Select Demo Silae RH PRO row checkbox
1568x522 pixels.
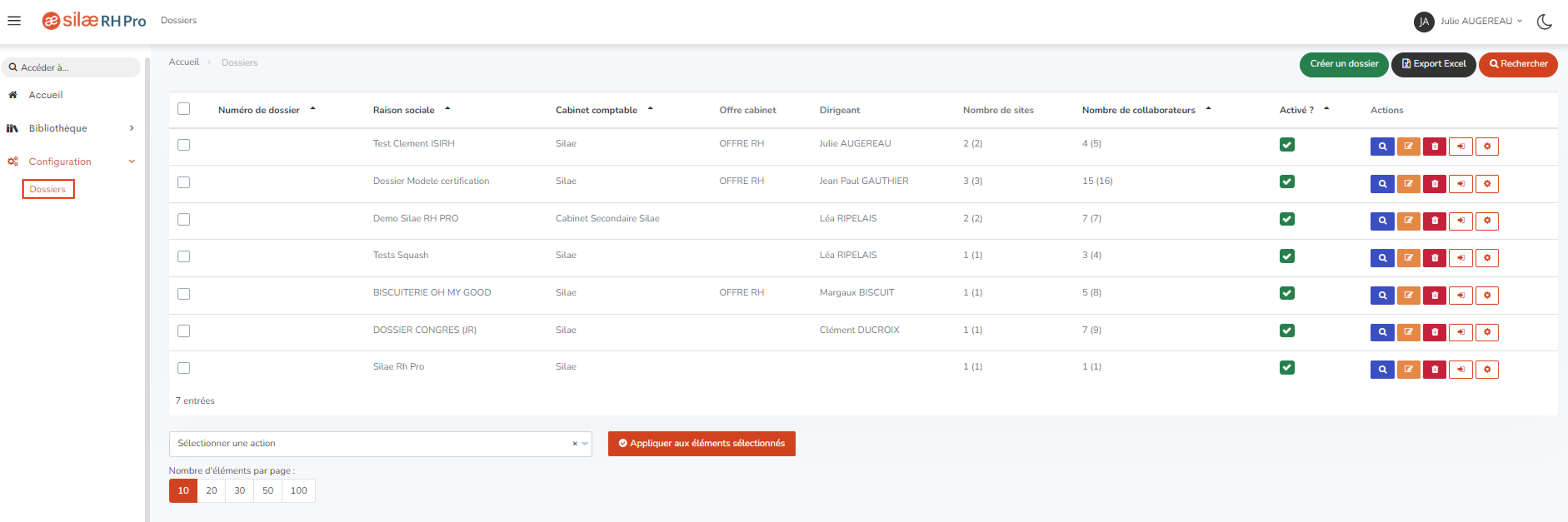[183, 219]
